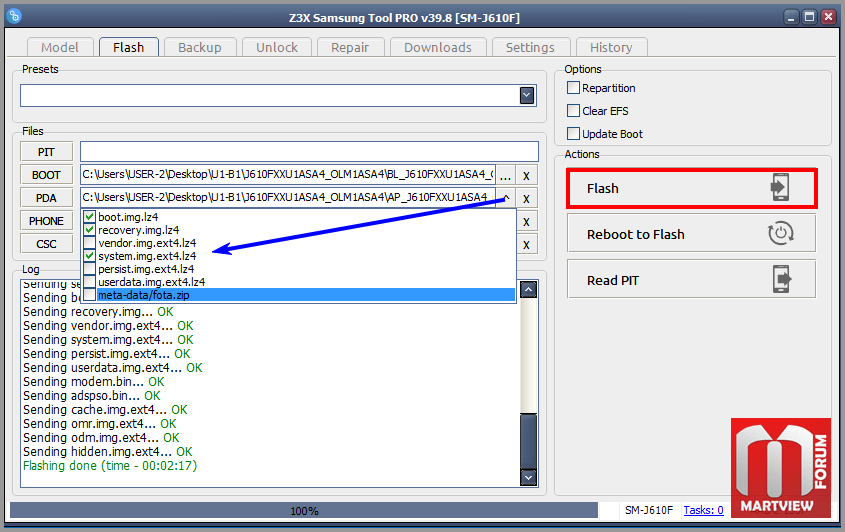Click the PDA file path field
Screen dimensions: 845x532
[288, 197]
